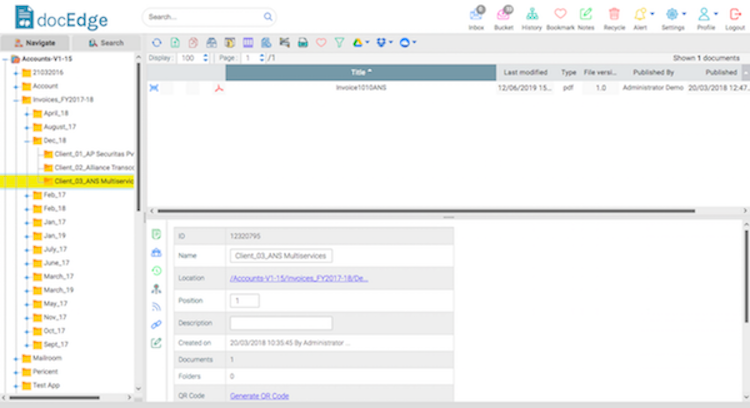Collapse the Dec_18 folder

(x=27, y=141)
